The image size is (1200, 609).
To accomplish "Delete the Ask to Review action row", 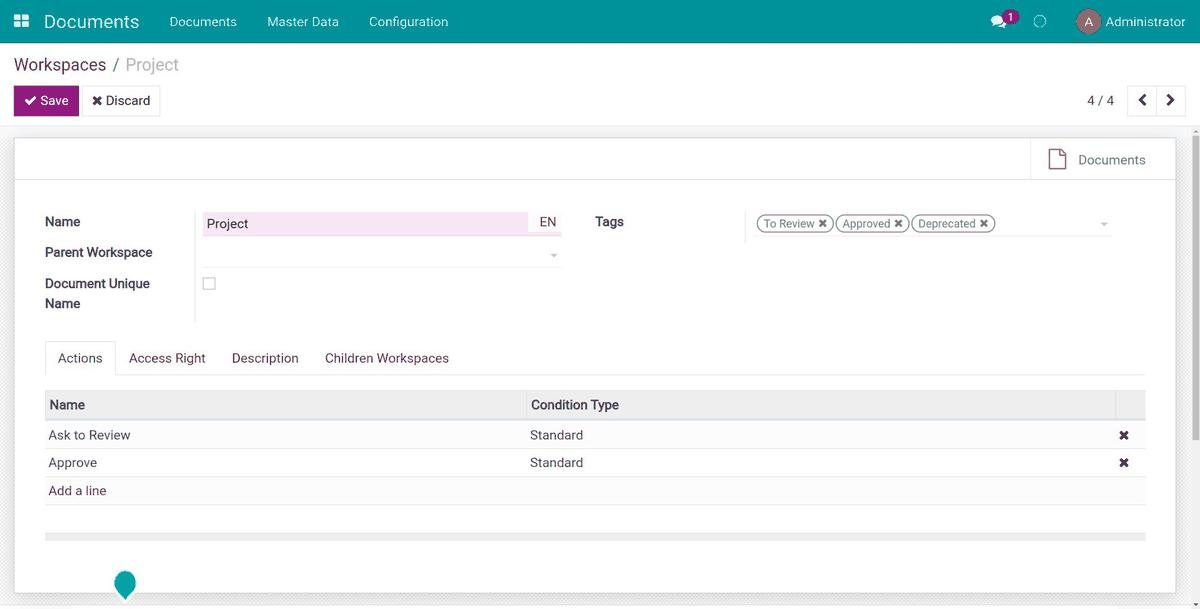I will [x=1124, y=435].
